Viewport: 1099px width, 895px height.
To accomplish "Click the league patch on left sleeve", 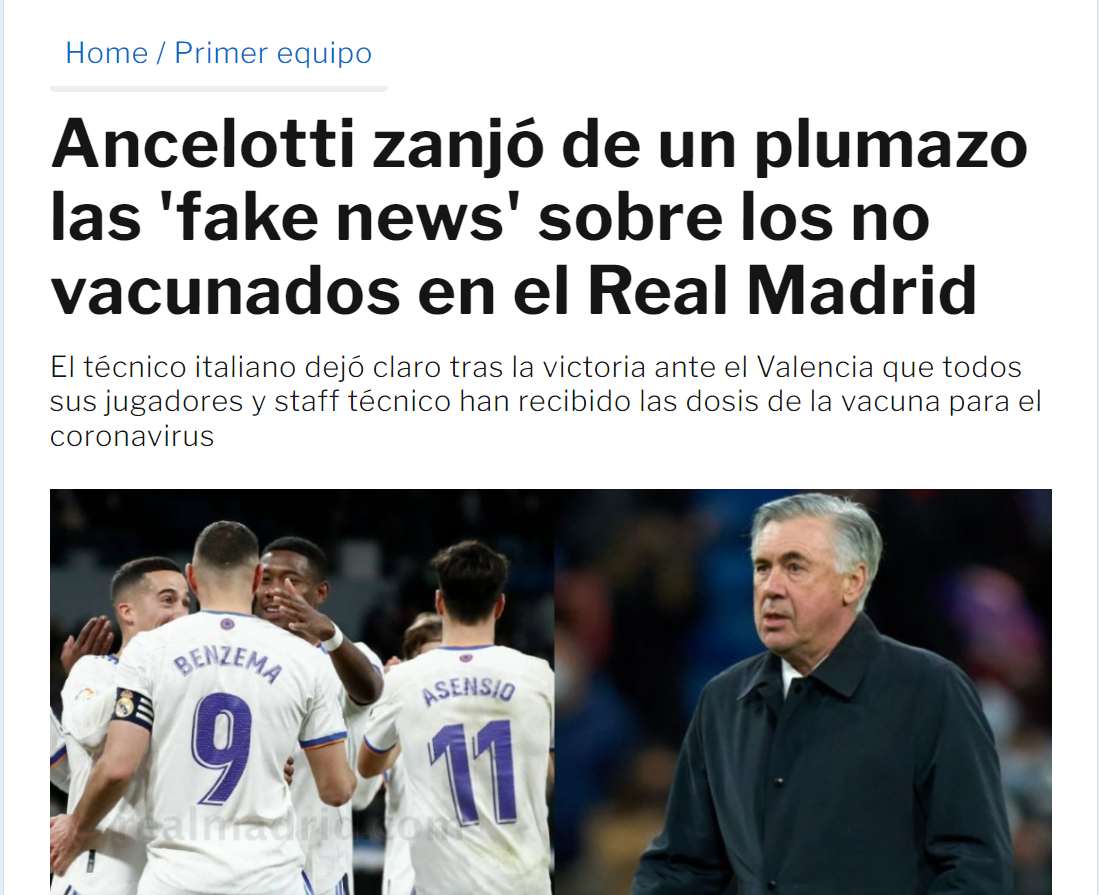I will (x=85, y=694).
